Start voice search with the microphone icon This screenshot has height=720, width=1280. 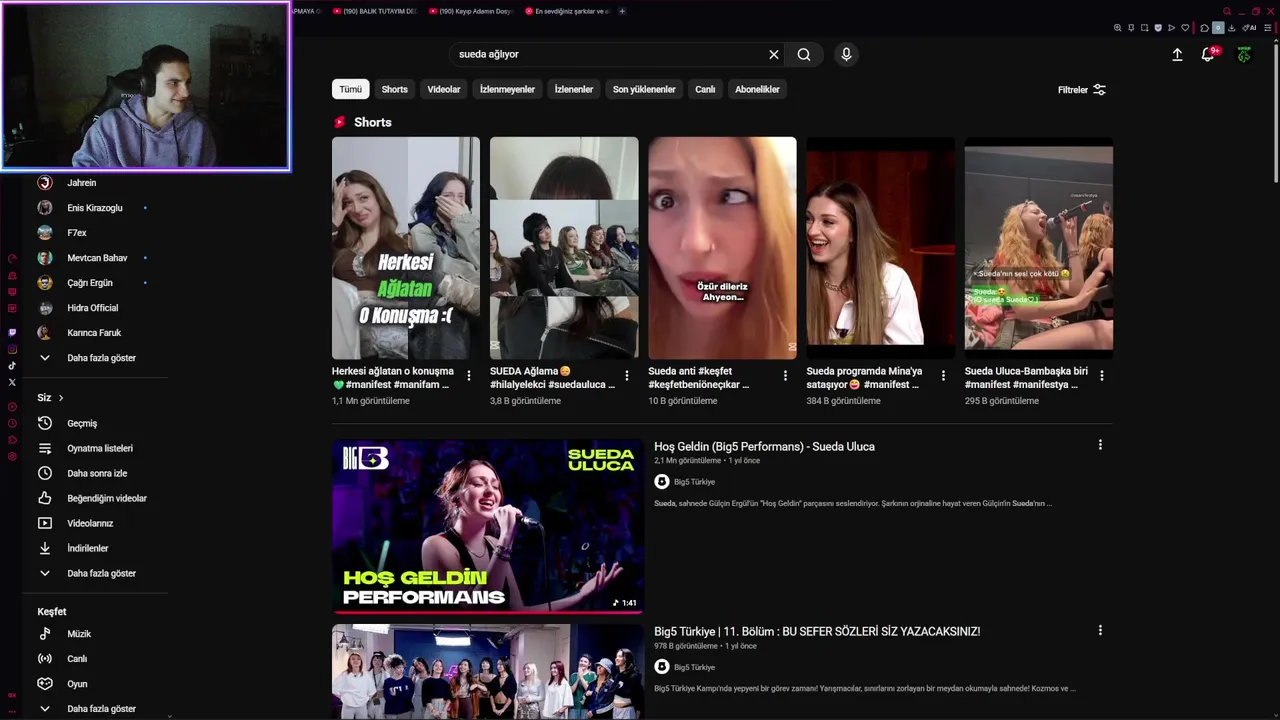[846, 55]
